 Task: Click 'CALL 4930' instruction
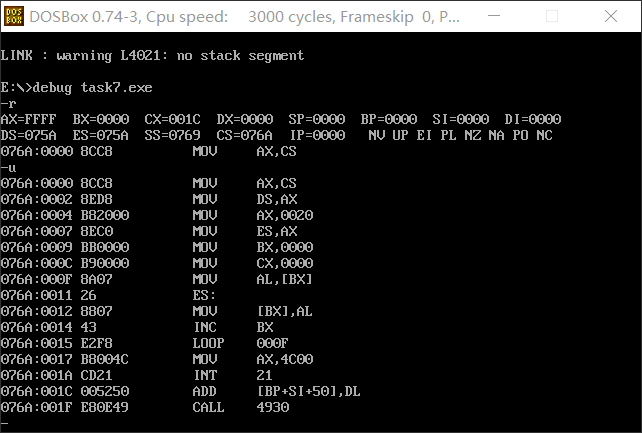pos(241,407)
